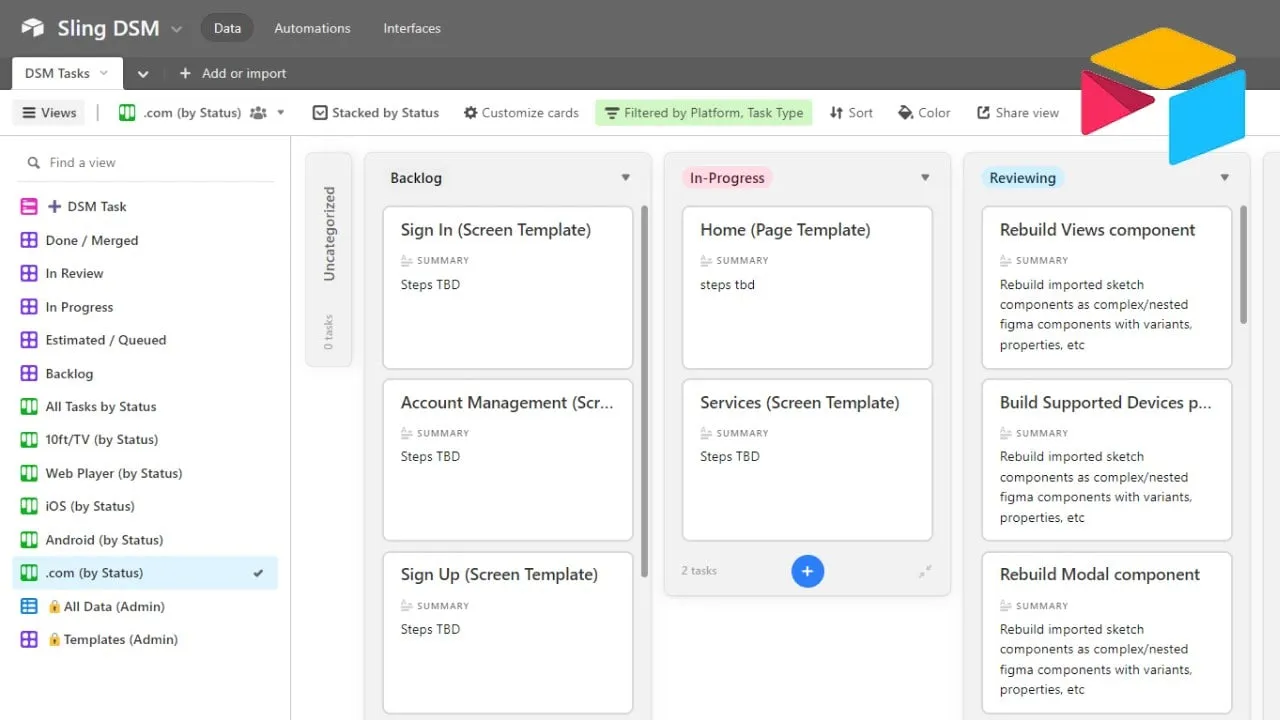
Task: Click Share view button
Action: click(1017, 113)
